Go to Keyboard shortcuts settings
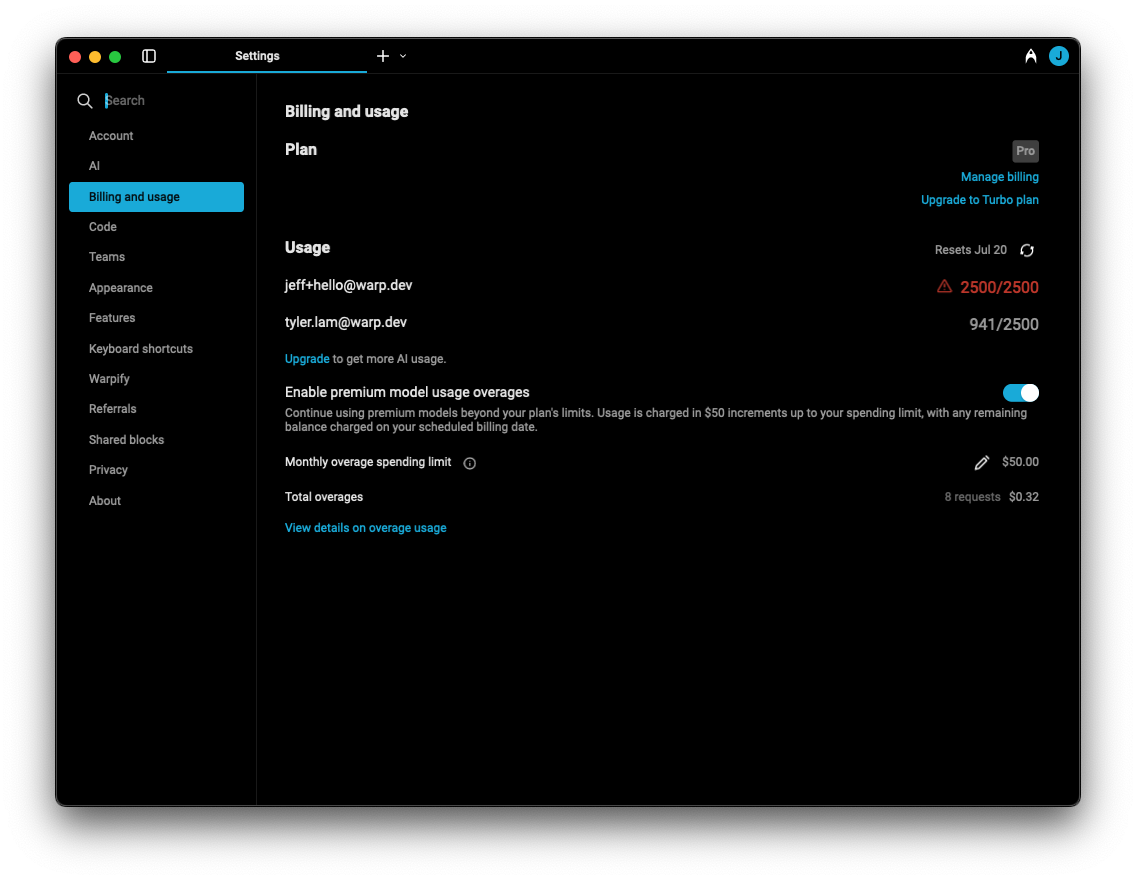 click(140, 349)
